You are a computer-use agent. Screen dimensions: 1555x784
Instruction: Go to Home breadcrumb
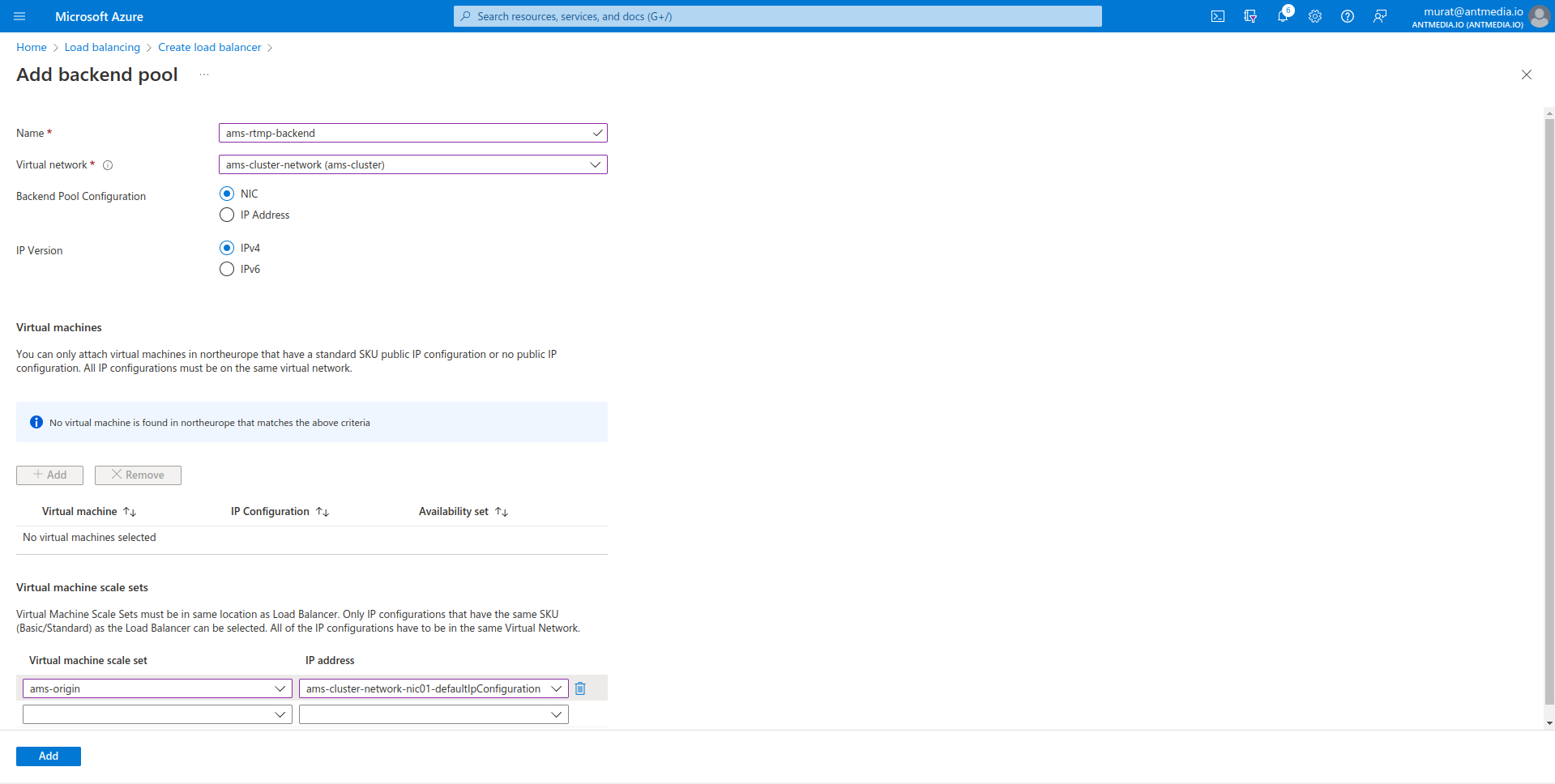click(x=32, y=47)
